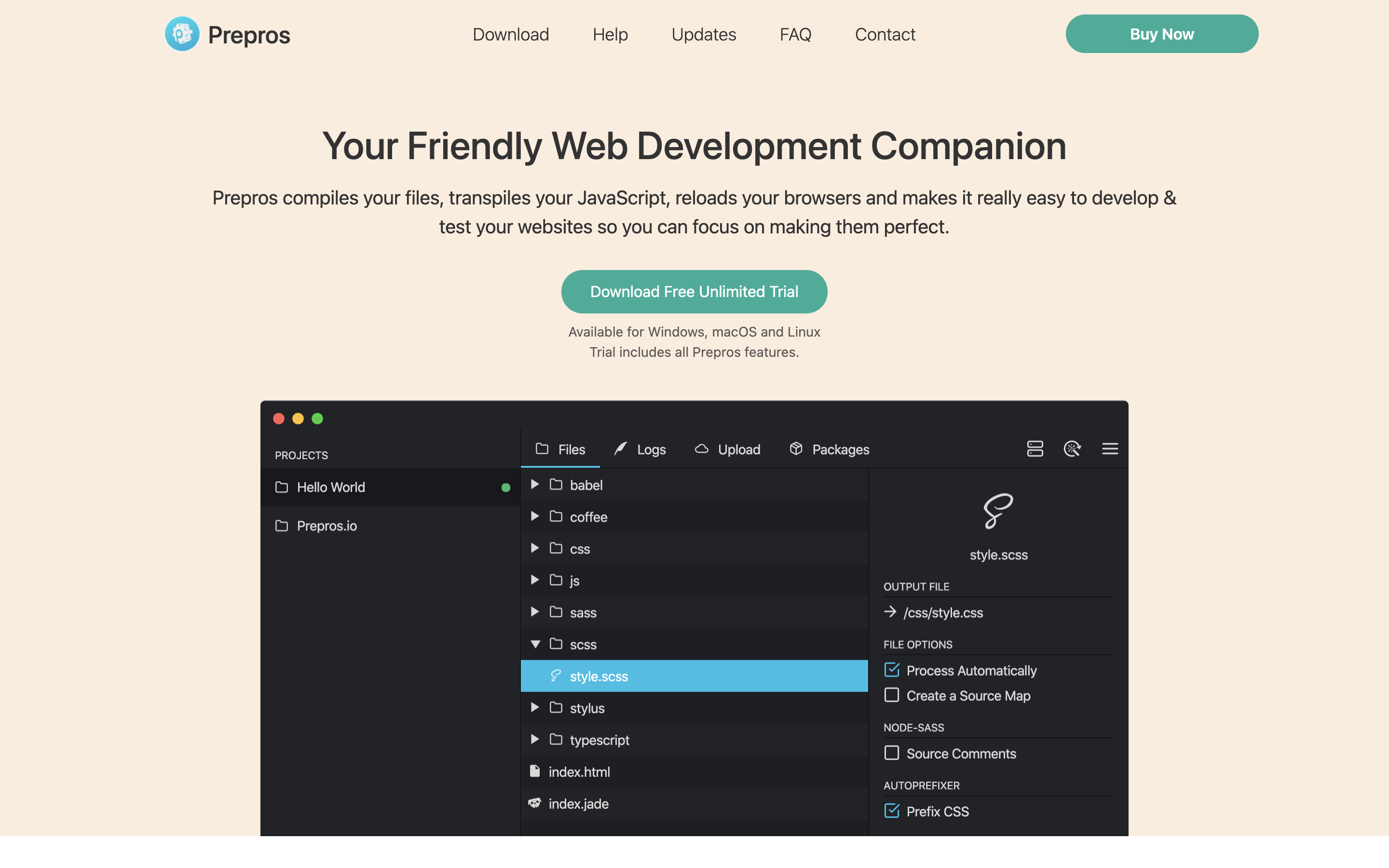
Task: Click the output file arrow icon
Action: [890, 612]
